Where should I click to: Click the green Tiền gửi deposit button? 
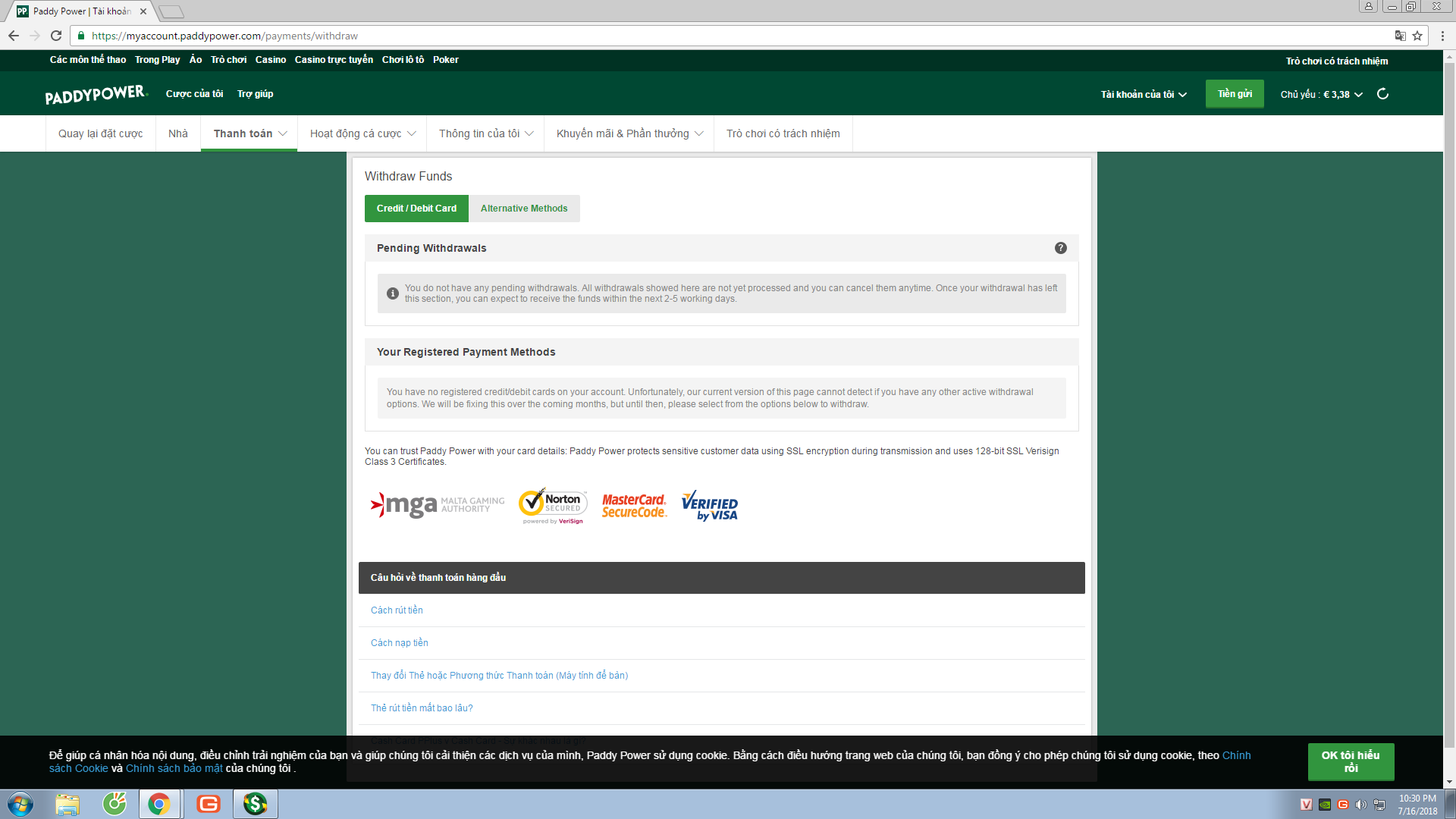pyautogui.click(x=1234, y=94)
